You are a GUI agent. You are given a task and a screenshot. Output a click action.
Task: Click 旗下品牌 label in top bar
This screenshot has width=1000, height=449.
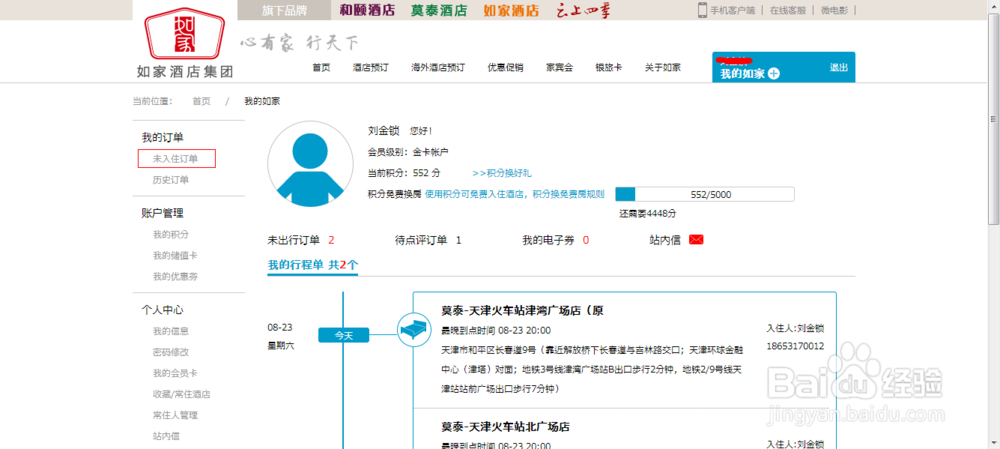(x=284, y=10)
